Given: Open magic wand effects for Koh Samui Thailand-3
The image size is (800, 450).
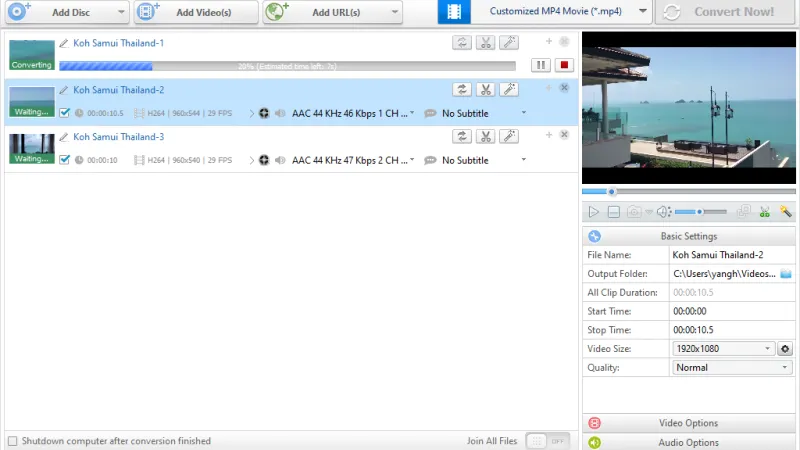Looking at the screenshot, I should pos(509,136).
